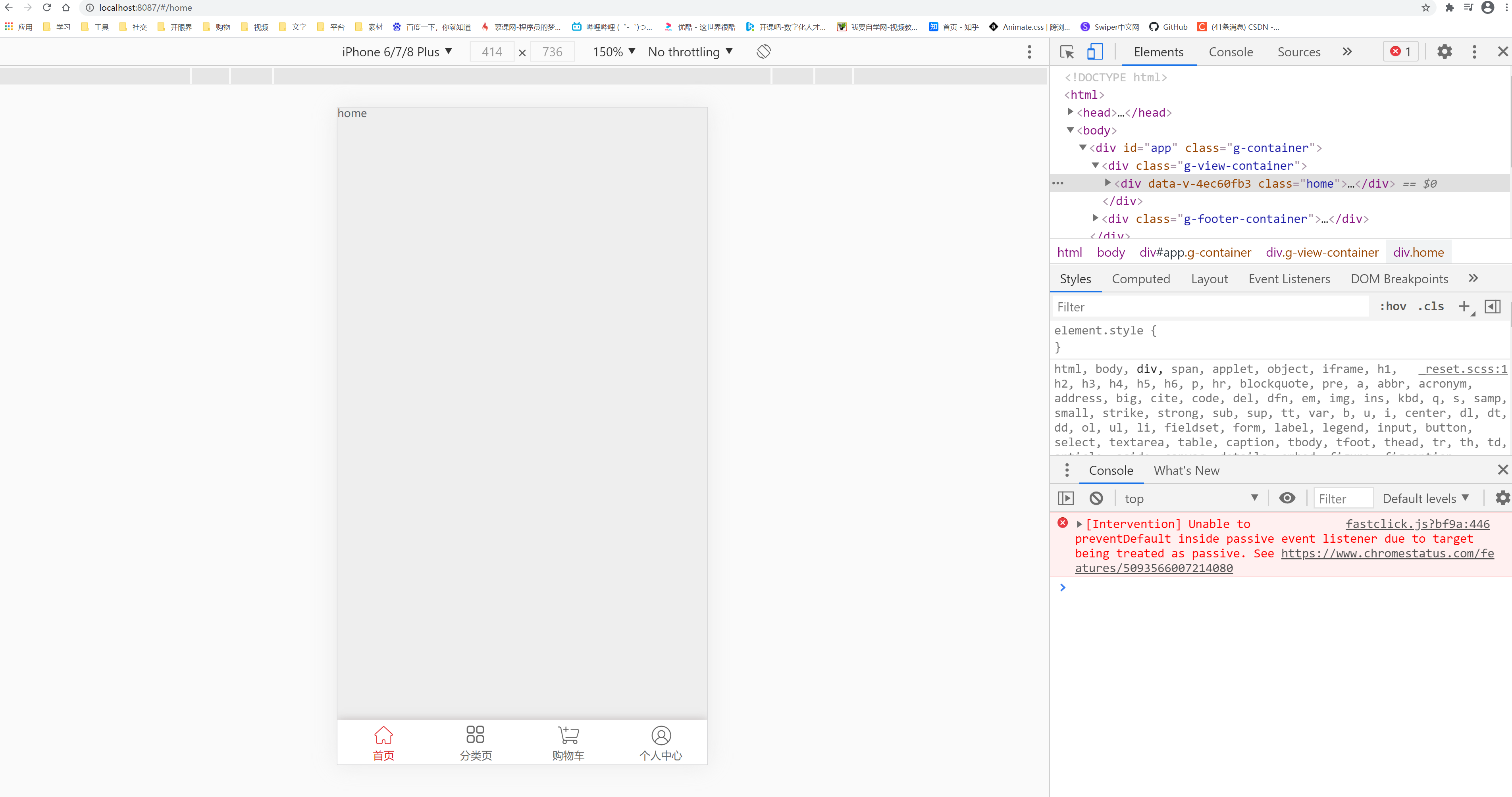Switch to the Sources tab
Screen dimensions: 1512x797
coord(1298,52)
